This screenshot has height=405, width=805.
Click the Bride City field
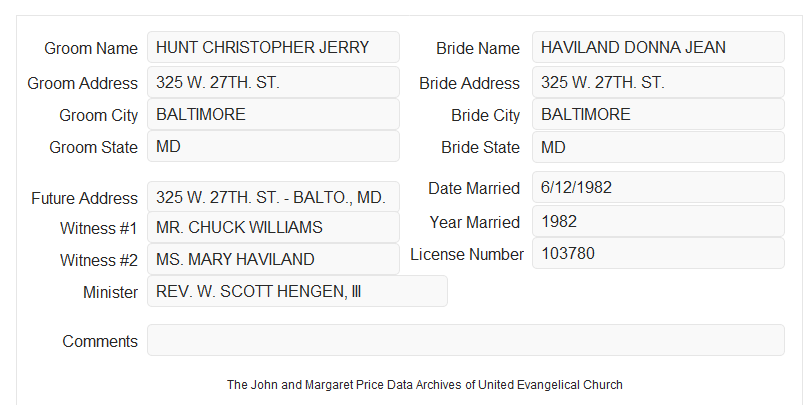coord(658,114)
